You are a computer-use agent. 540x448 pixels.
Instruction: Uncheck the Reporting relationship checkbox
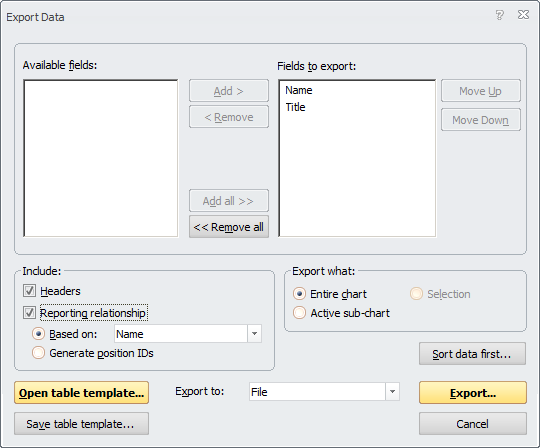tap(29, 313)
